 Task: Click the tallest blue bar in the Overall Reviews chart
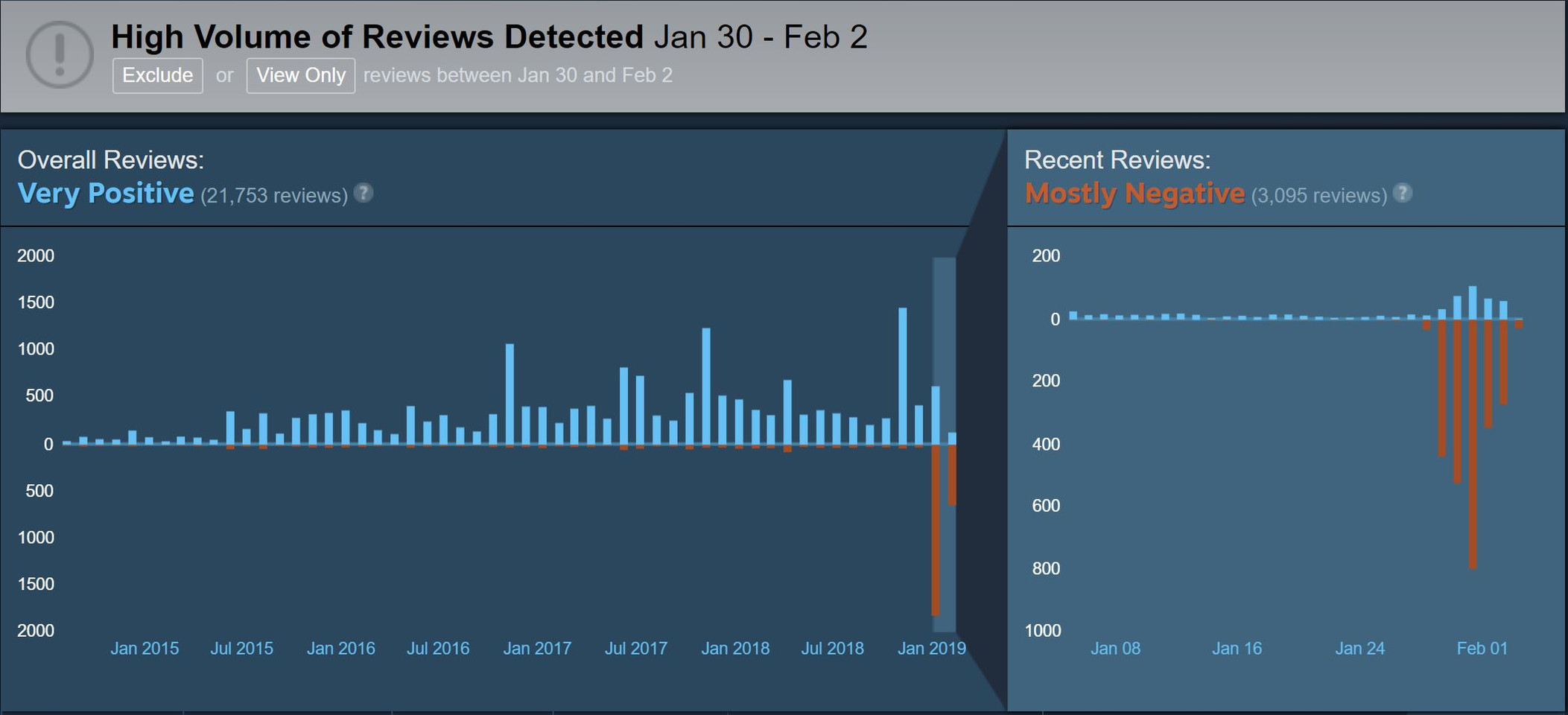tap(902, 376)
